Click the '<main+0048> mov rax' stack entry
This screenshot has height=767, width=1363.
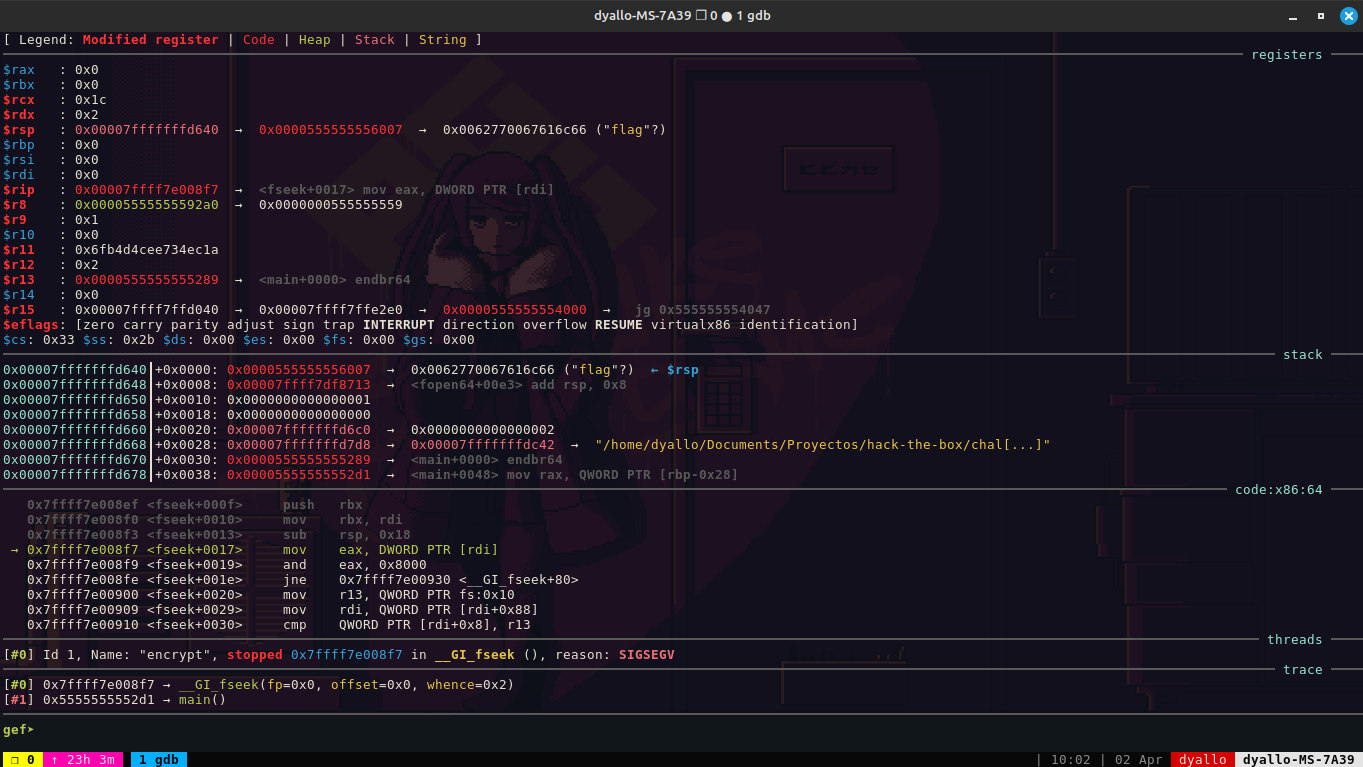click(x=574, y=475)
